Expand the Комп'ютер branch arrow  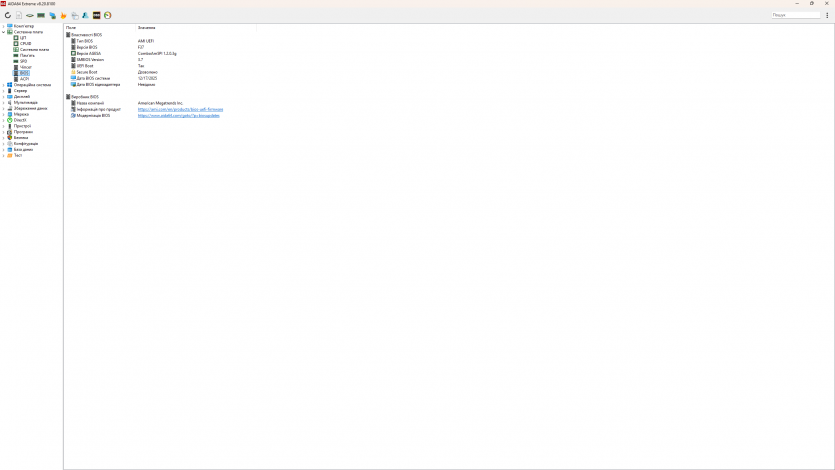coord(3,26)
